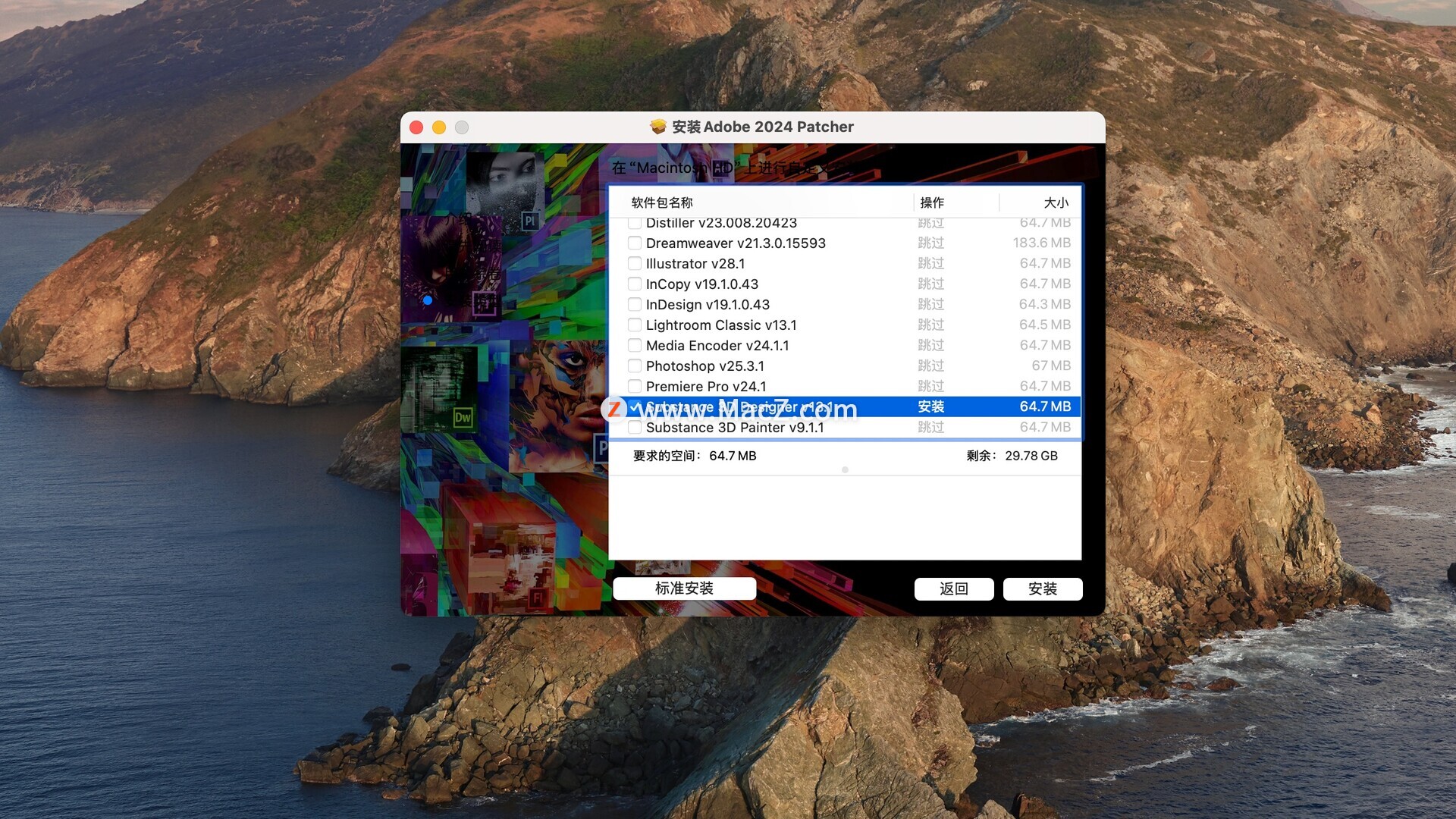Click the Dw Dreamweaver artwork icon
The width and height of the screenshot is (1456, 819).
463,417
